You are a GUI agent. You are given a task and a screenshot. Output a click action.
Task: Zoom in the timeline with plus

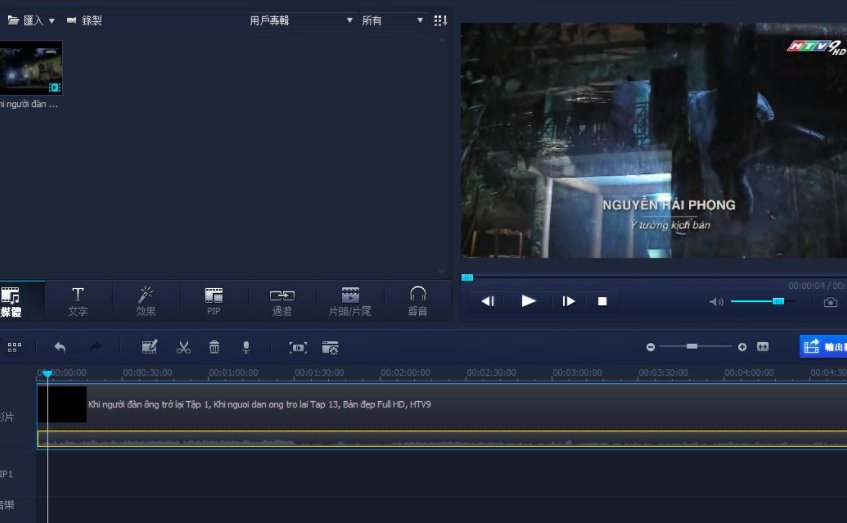(742, 347)
